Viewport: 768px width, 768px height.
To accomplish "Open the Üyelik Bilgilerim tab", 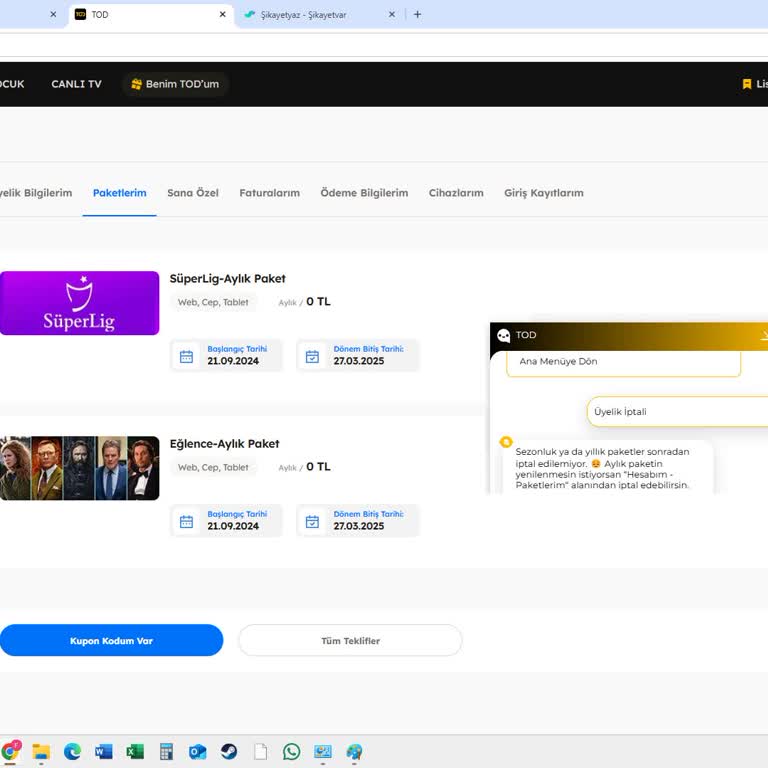I will [36, 193].
